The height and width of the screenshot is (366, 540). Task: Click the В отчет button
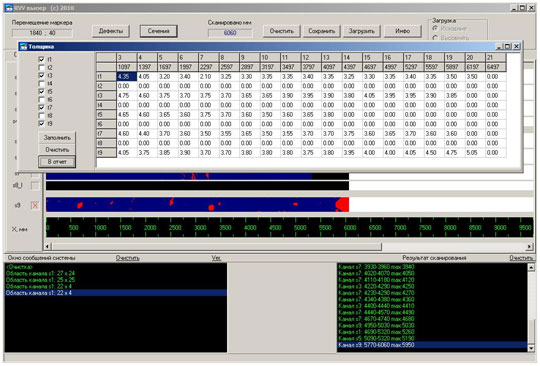(x=57, y=161)
